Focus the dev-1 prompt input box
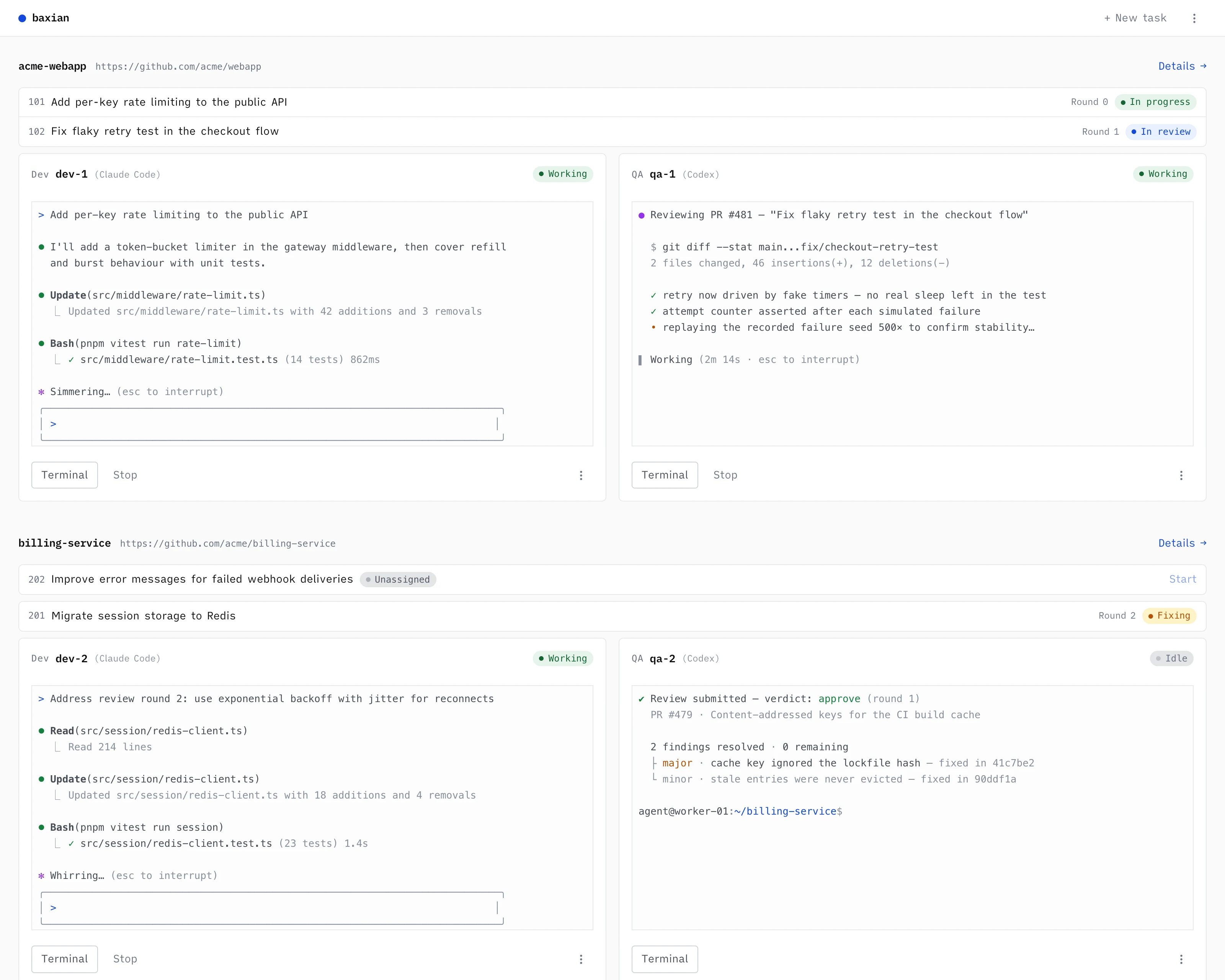Viewport: 1225px width, 980px height. (x=272, y=425)
